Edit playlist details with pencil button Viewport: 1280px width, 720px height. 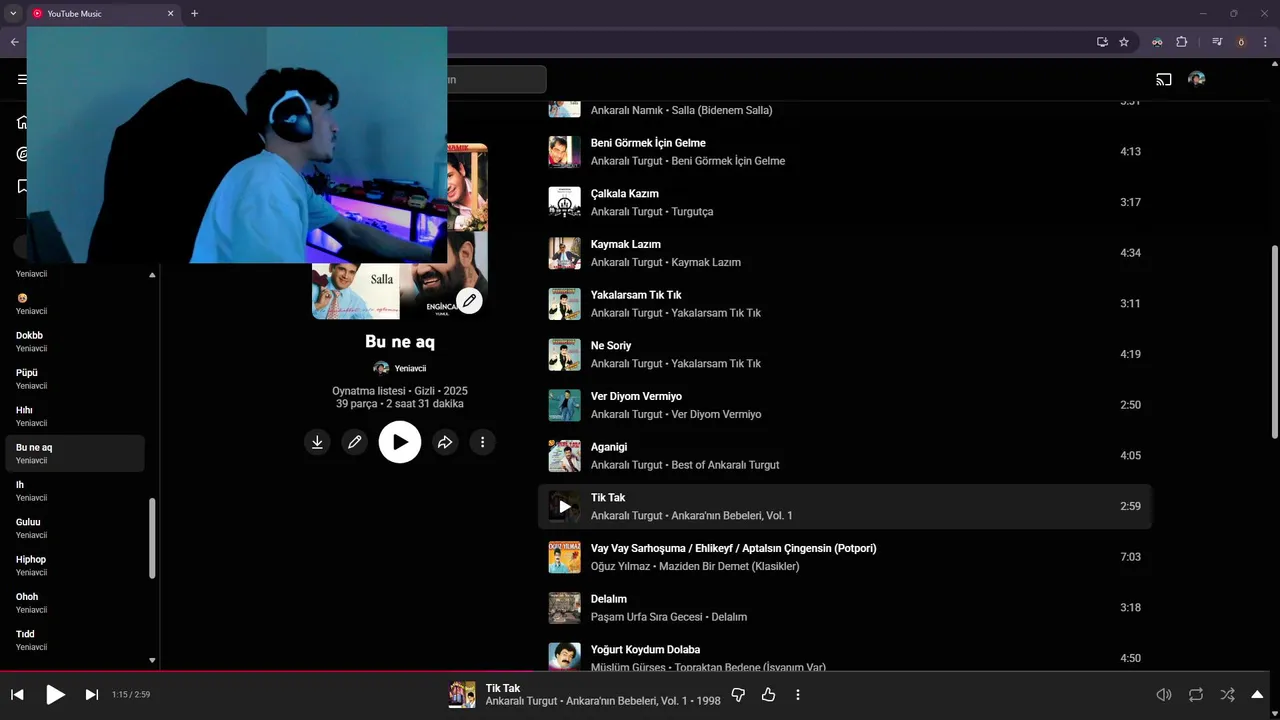click(354, 442)
